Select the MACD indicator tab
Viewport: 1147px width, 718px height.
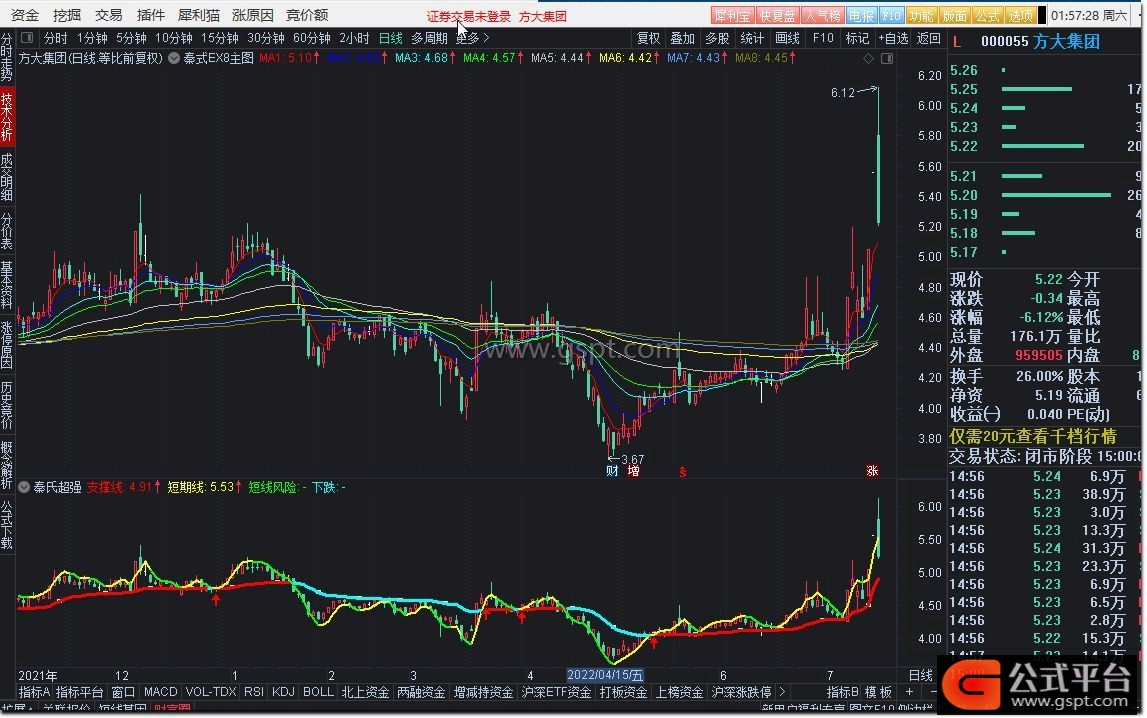pos(160,692)
